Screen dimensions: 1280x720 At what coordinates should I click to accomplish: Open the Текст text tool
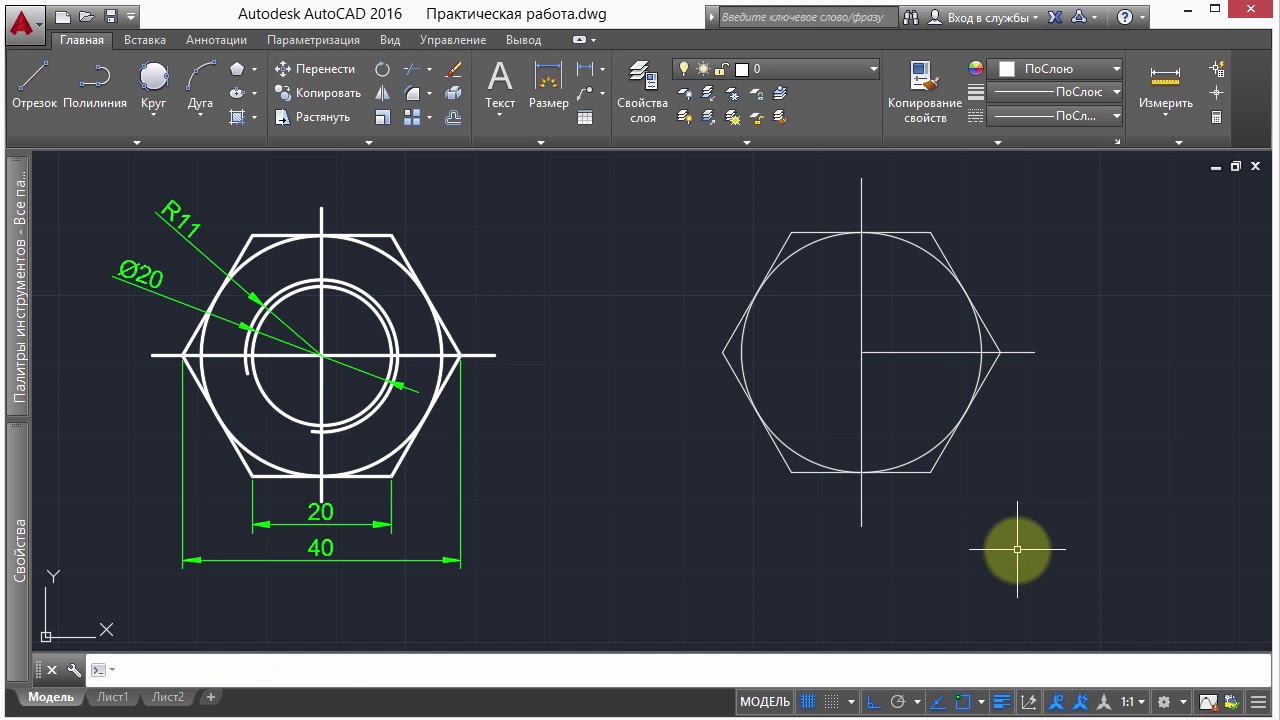500,86
